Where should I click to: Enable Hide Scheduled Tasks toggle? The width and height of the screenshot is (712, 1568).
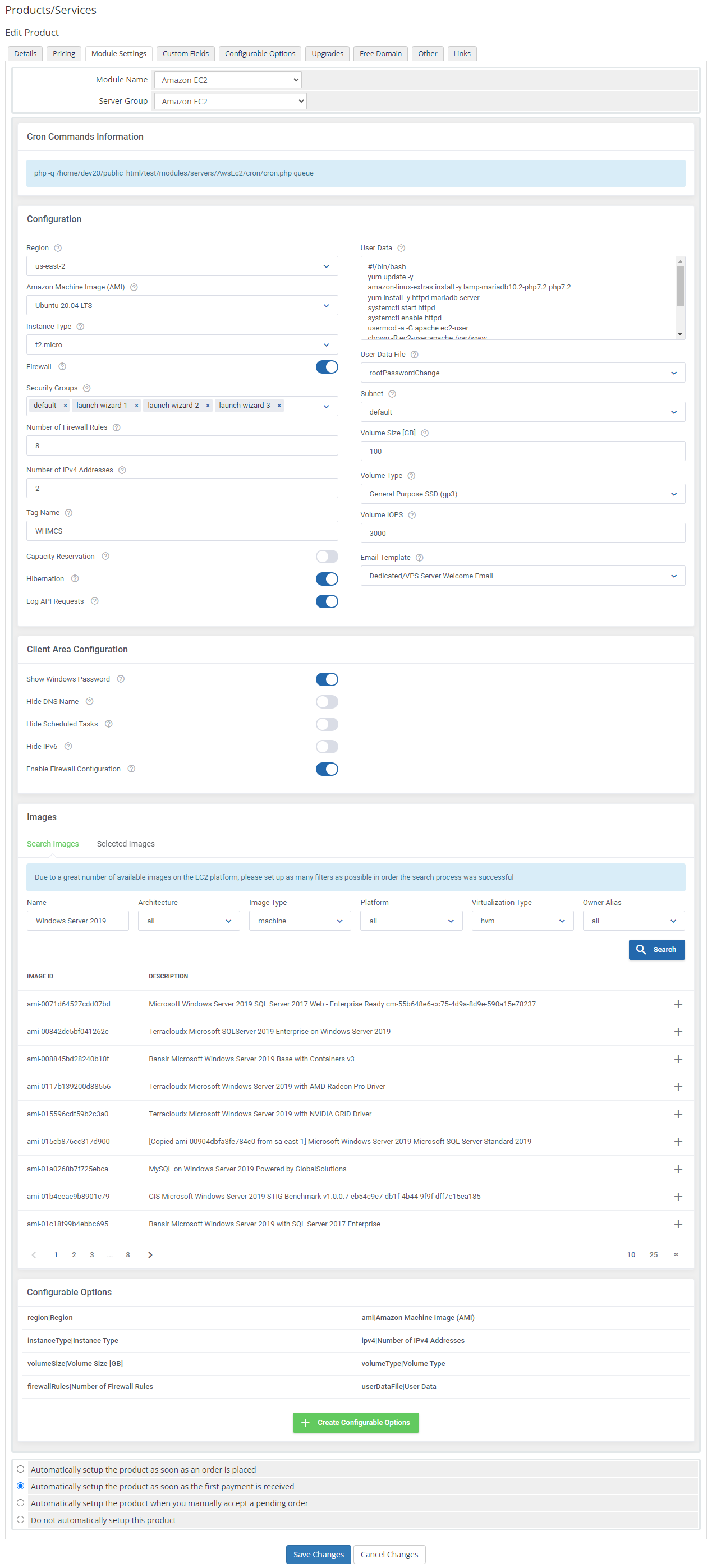click(x=327, y=724)
